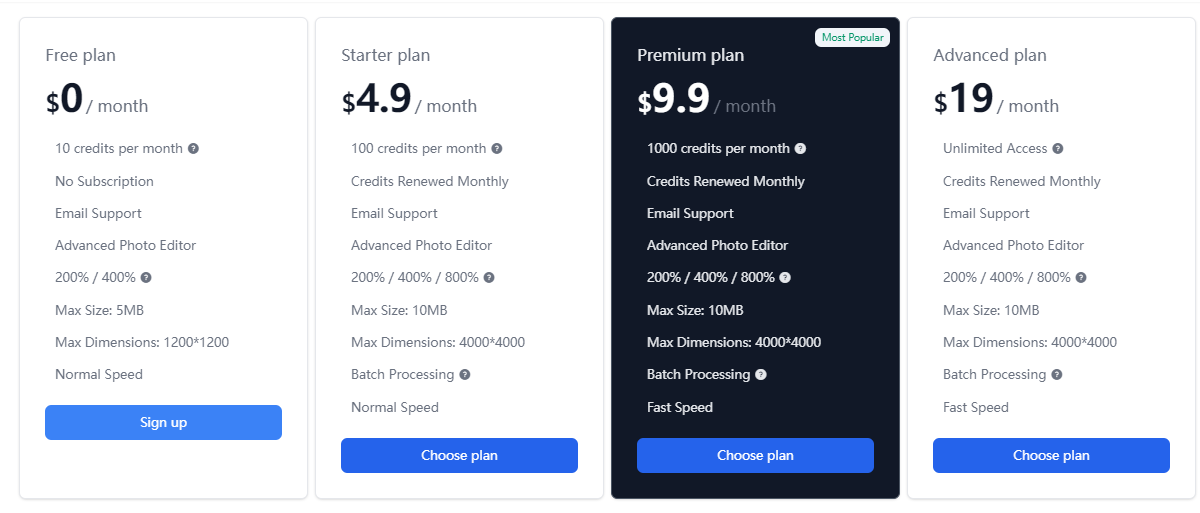Open Premium plan 200% / 400% / 800% help icon
This screenshot has height=513, width=1200.
[x=785, y=277]
